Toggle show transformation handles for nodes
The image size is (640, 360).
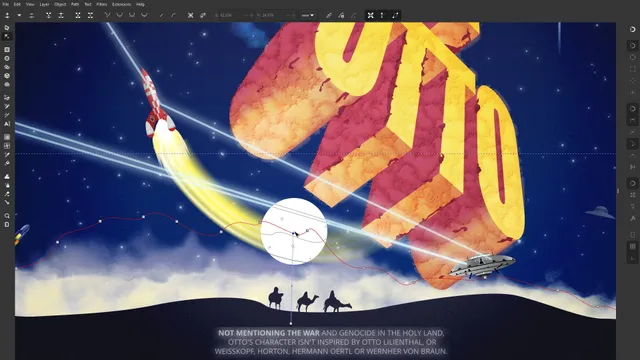(x=371, y=16)
